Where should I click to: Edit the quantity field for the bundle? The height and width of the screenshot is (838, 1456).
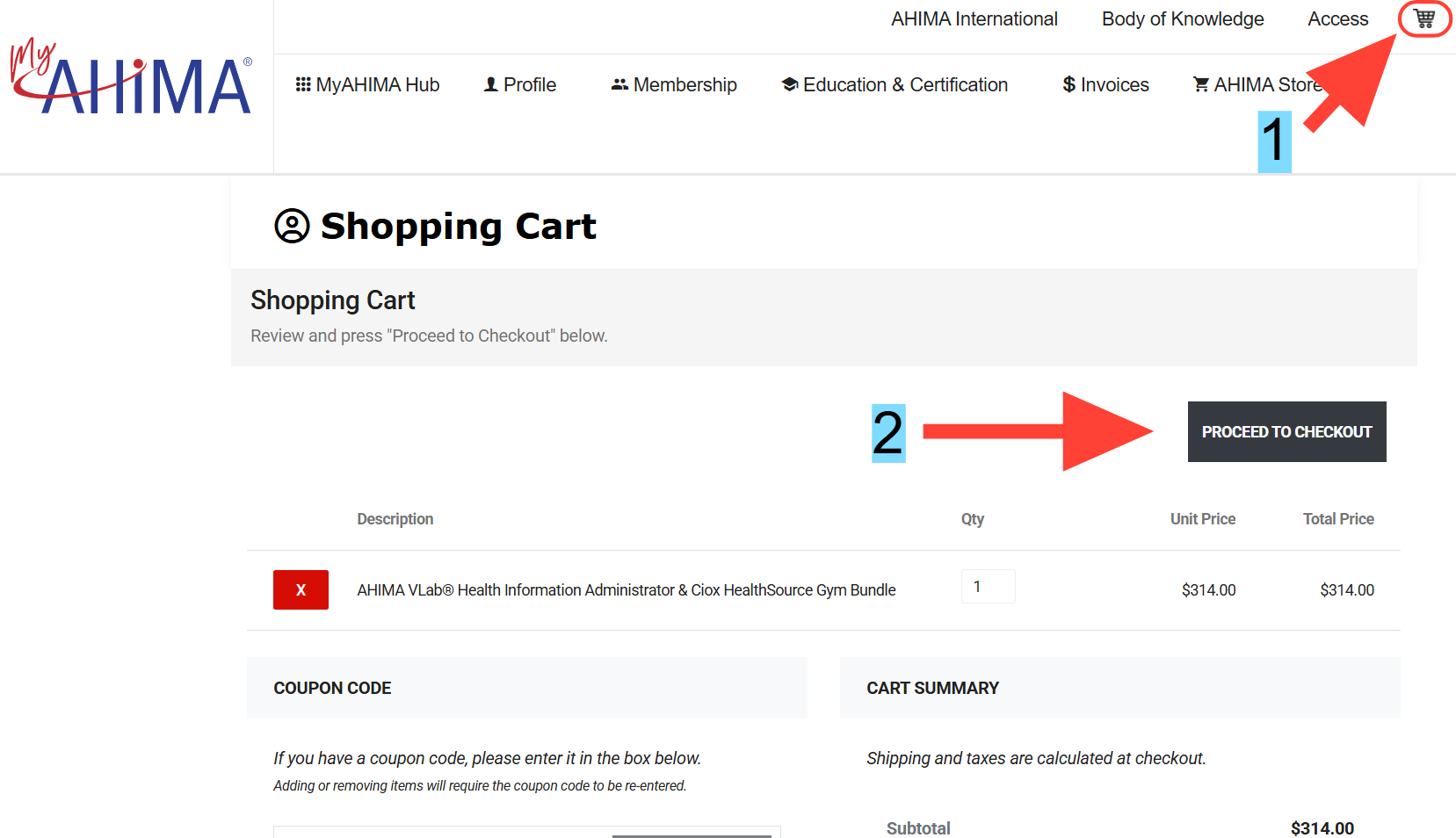point(988,587)
